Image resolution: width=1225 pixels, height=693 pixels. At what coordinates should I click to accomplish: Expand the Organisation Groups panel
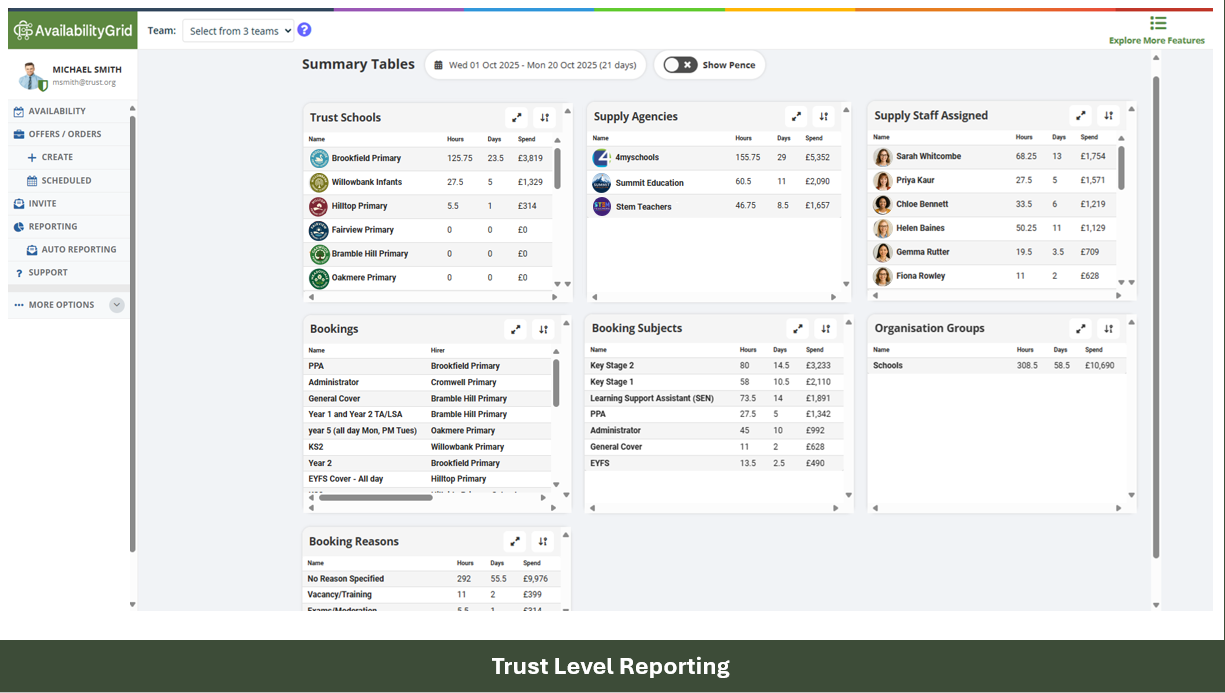[1081, 328]
